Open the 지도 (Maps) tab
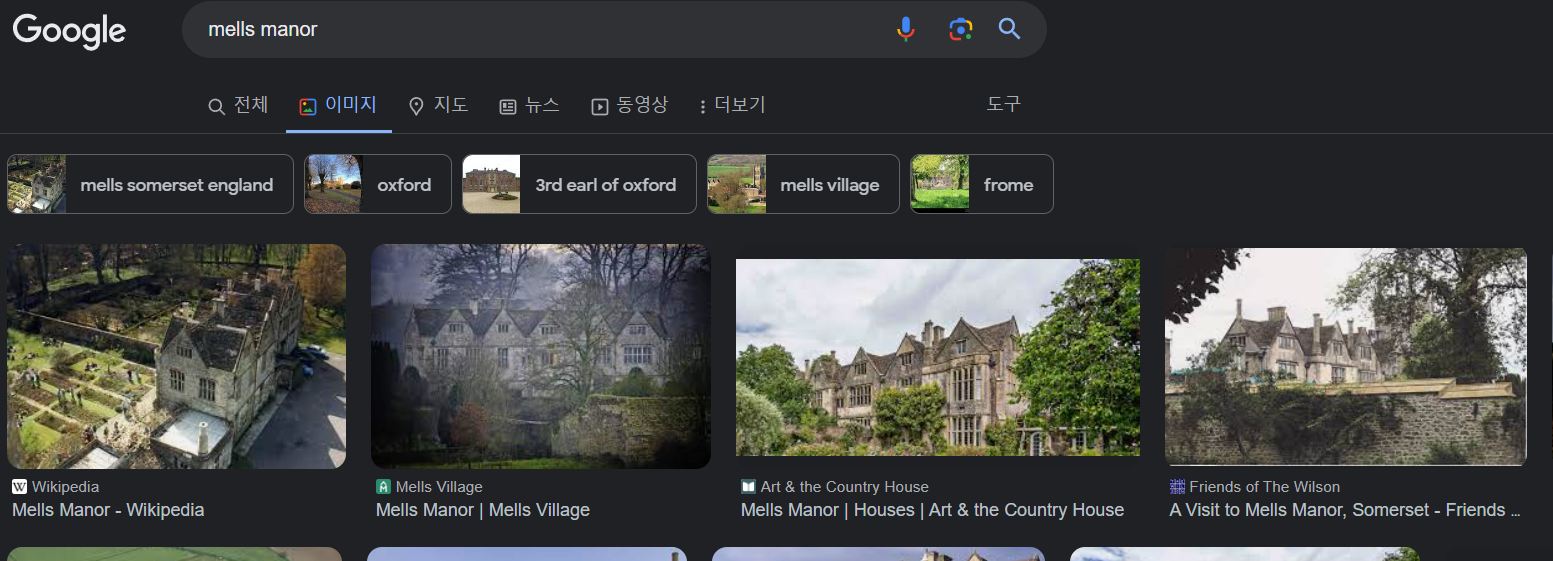This screenshot has height=561, width=1553. [x=438, y=105]
